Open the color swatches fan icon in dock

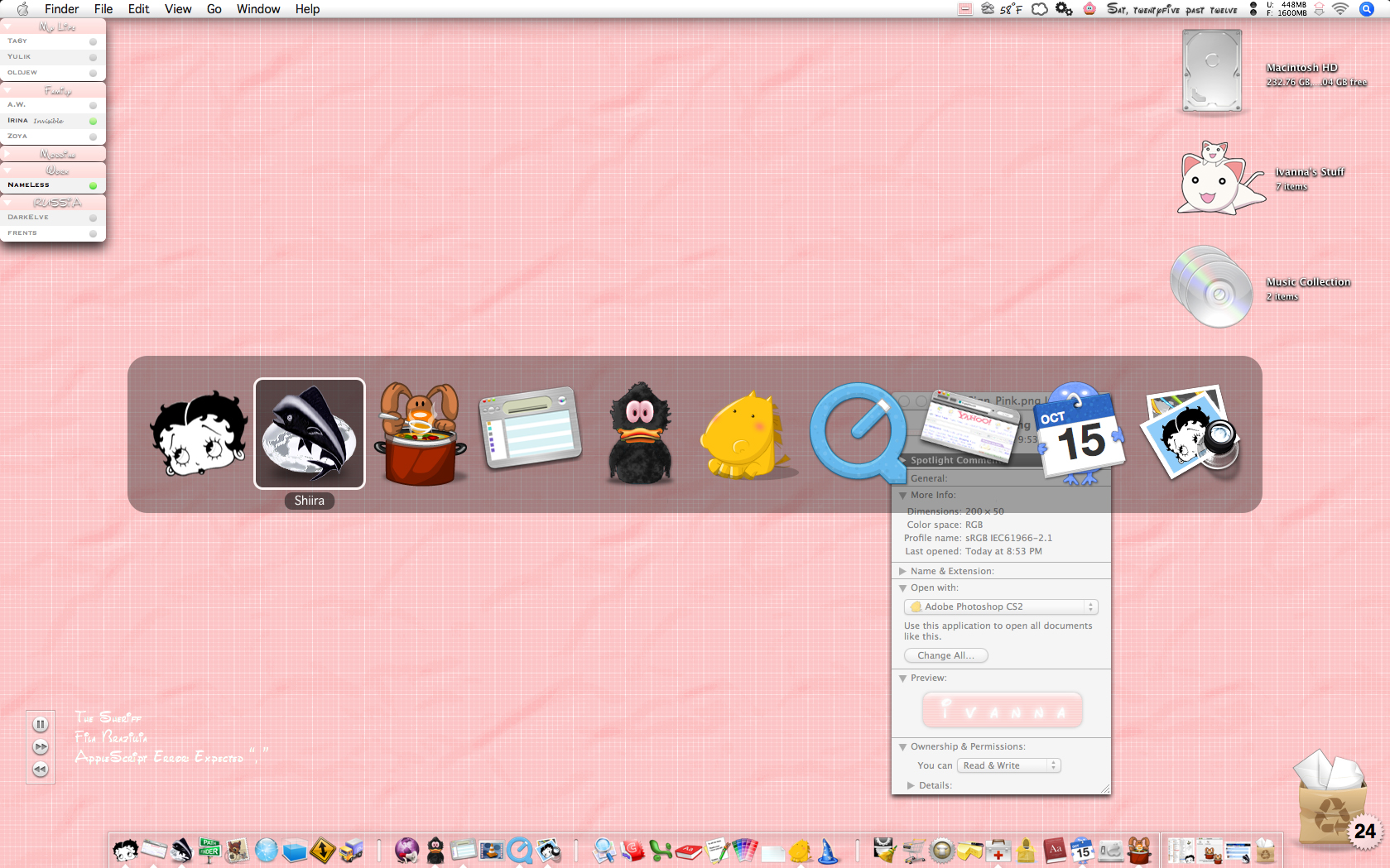[744, 850]
